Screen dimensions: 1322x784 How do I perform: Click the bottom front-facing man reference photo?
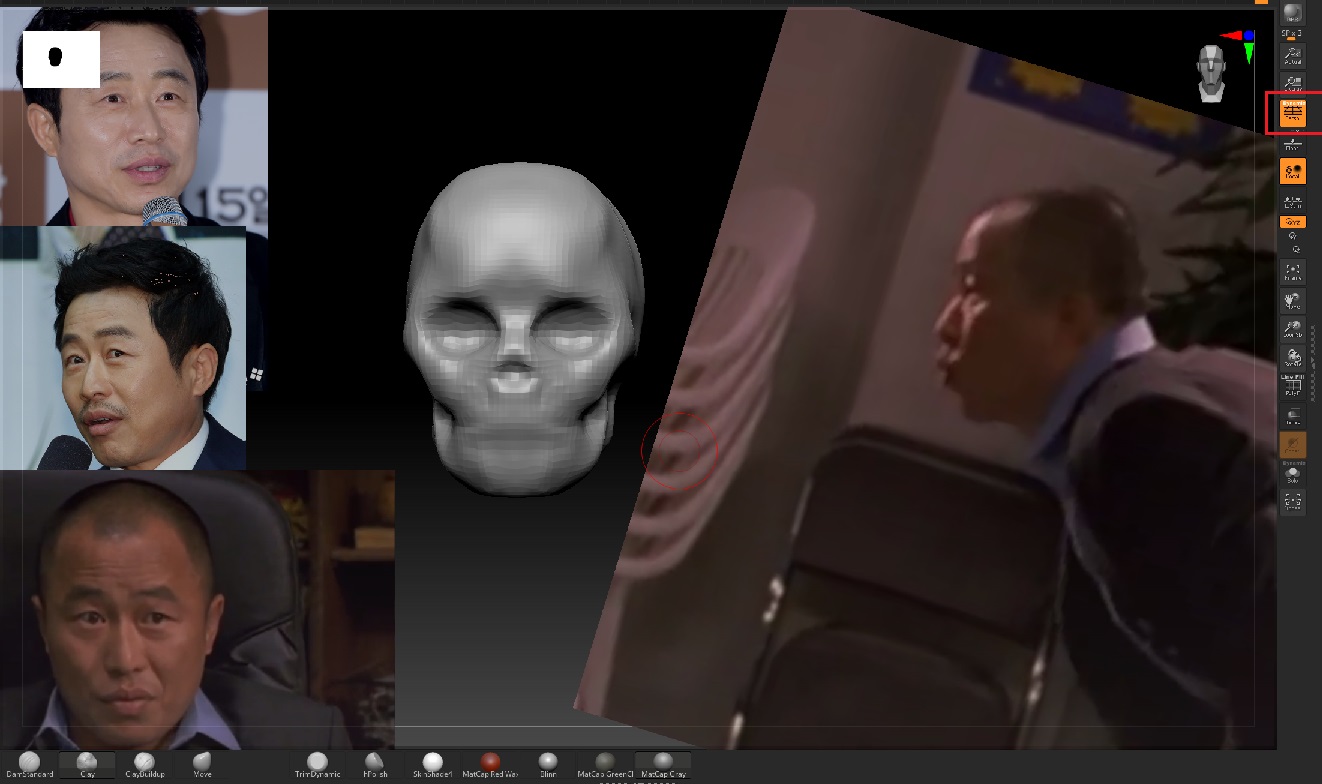[x=197, y=609]
